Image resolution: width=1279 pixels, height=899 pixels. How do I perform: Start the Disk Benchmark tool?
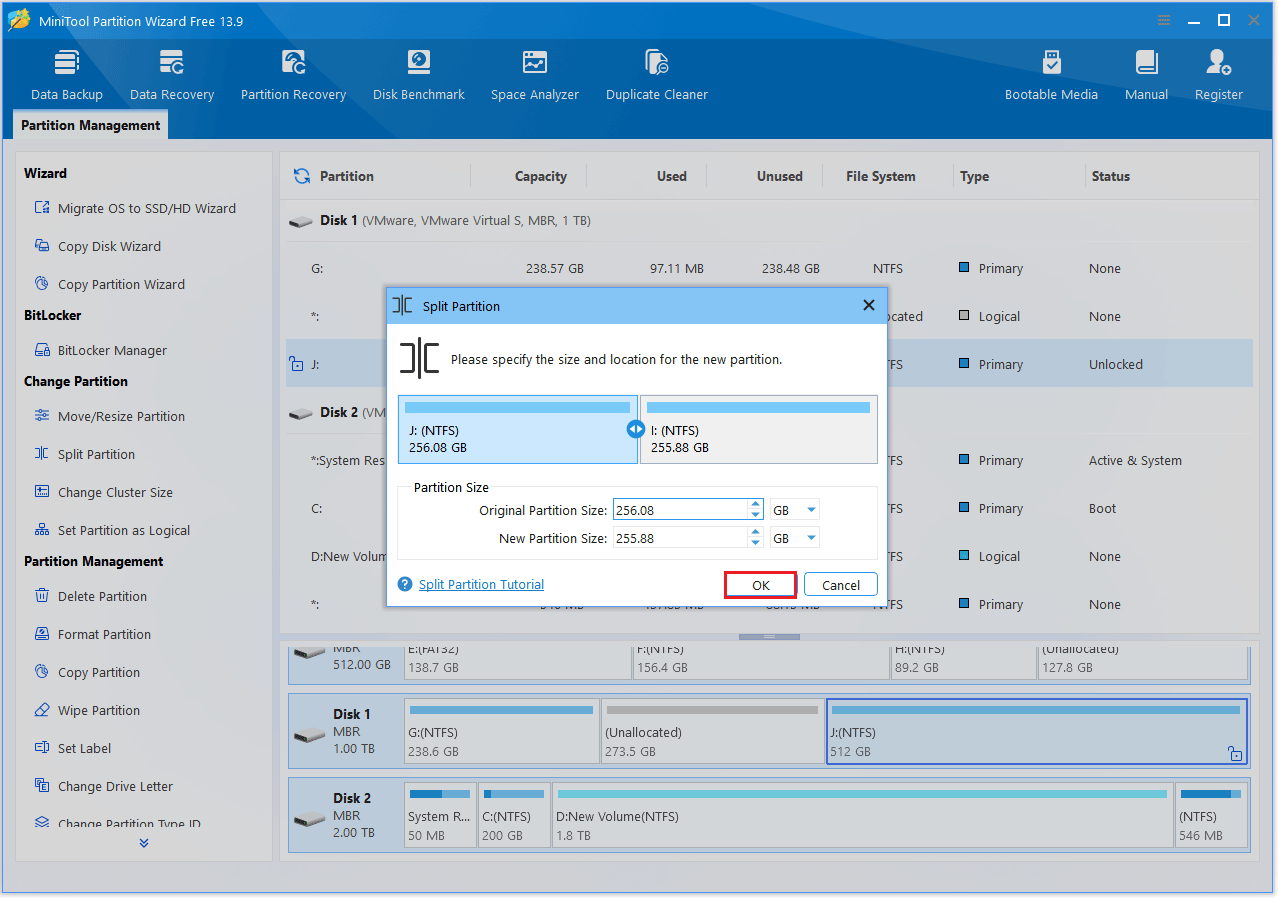coord(419,76)
